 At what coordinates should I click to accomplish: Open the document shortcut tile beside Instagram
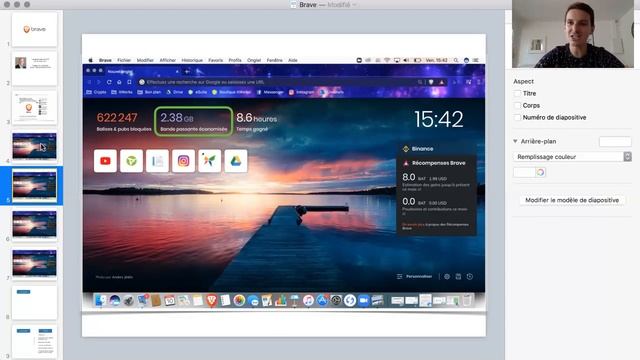point(158,161)
